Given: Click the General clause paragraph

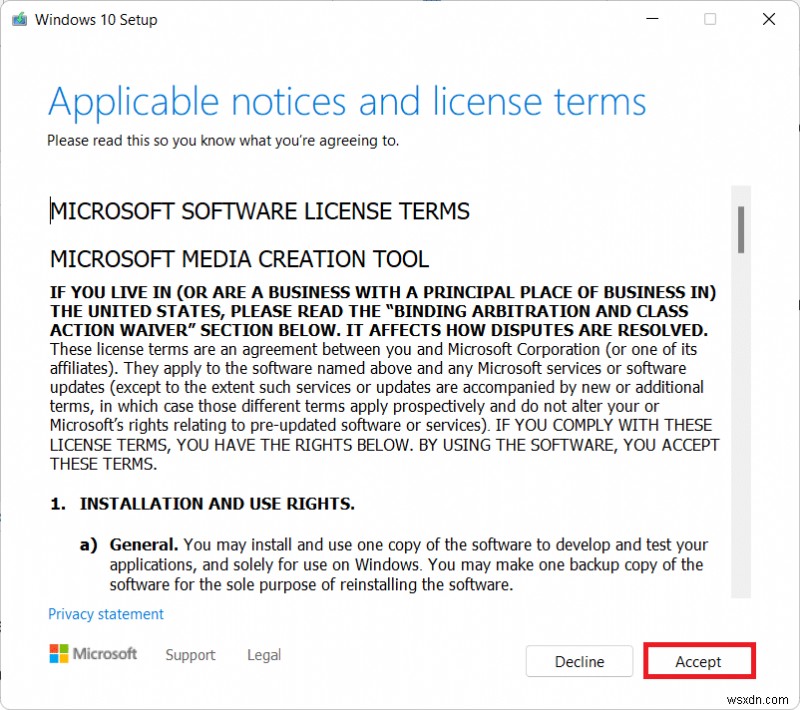Looking at the screenshot, I should click(408, 564).
